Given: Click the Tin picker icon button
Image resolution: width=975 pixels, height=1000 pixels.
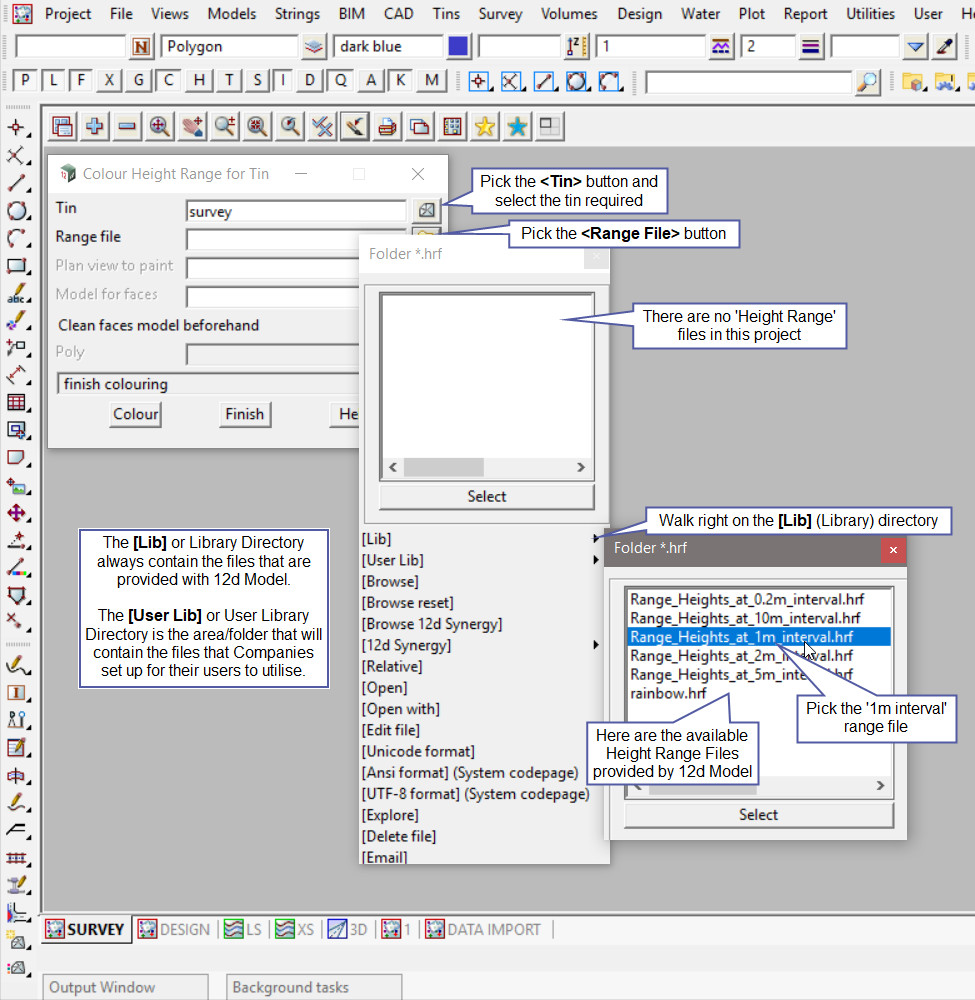Looking at the screenshot, I should coord(426,210).
